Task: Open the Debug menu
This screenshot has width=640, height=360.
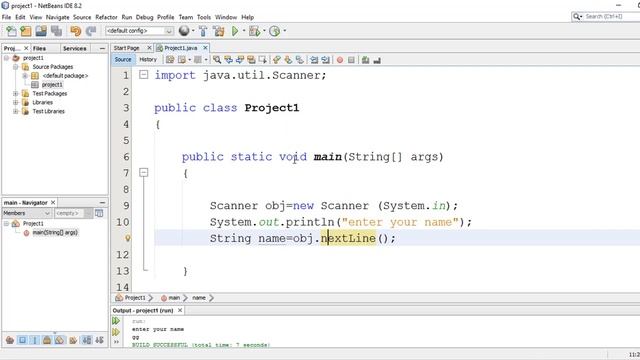Action: coord(144,17)
